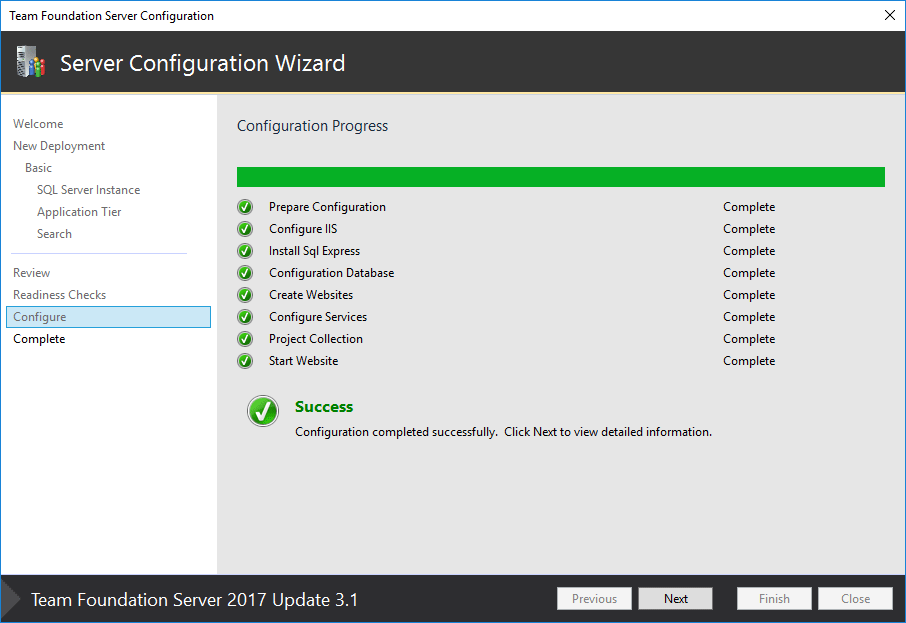Open the Application Tier page
Screen dimensions: 906x623
[79, 212]
